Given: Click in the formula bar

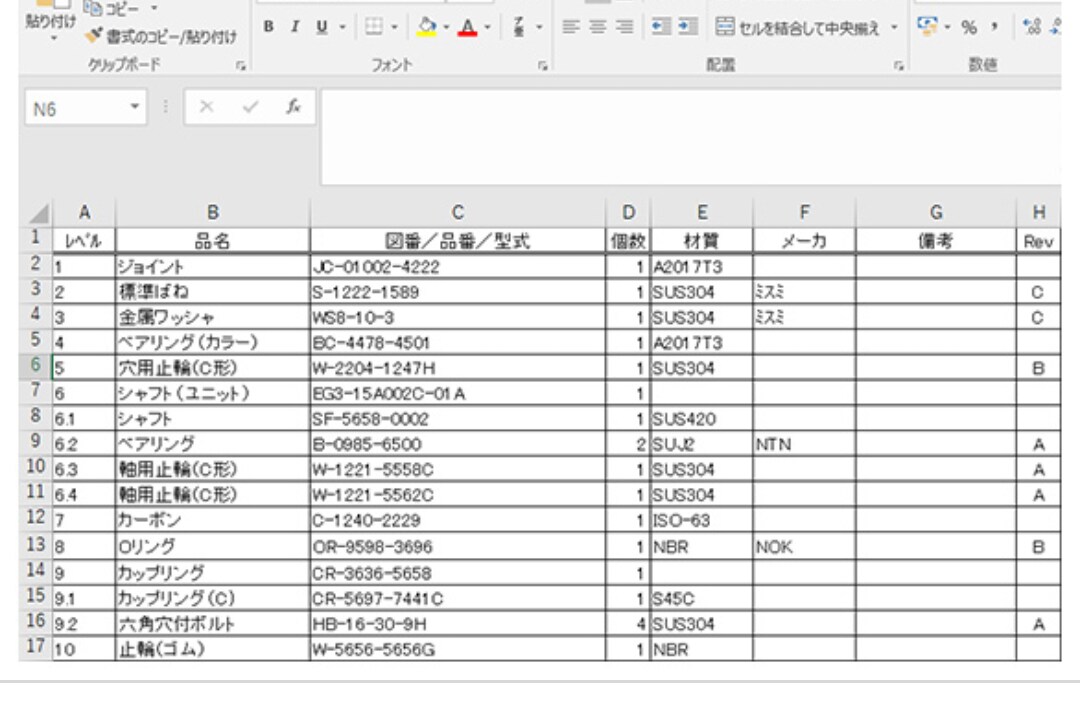Looking at the screenshot, I should click(691, 137).
